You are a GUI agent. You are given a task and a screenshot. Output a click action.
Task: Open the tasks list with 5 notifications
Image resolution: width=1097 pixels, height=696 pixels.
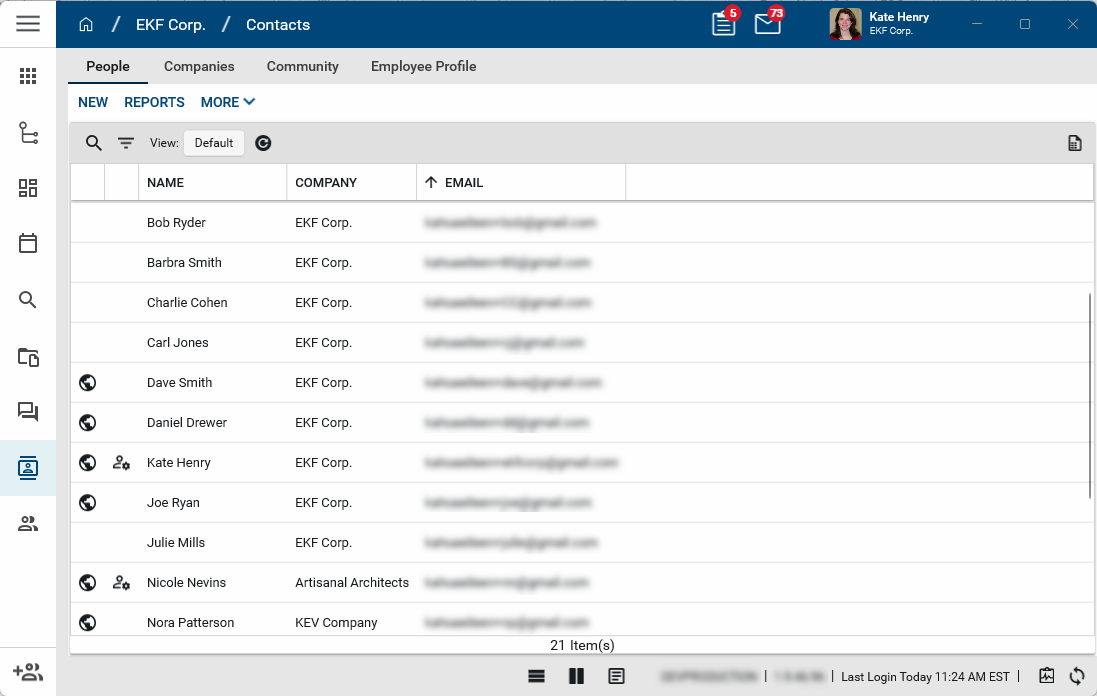tap(723, 24)
